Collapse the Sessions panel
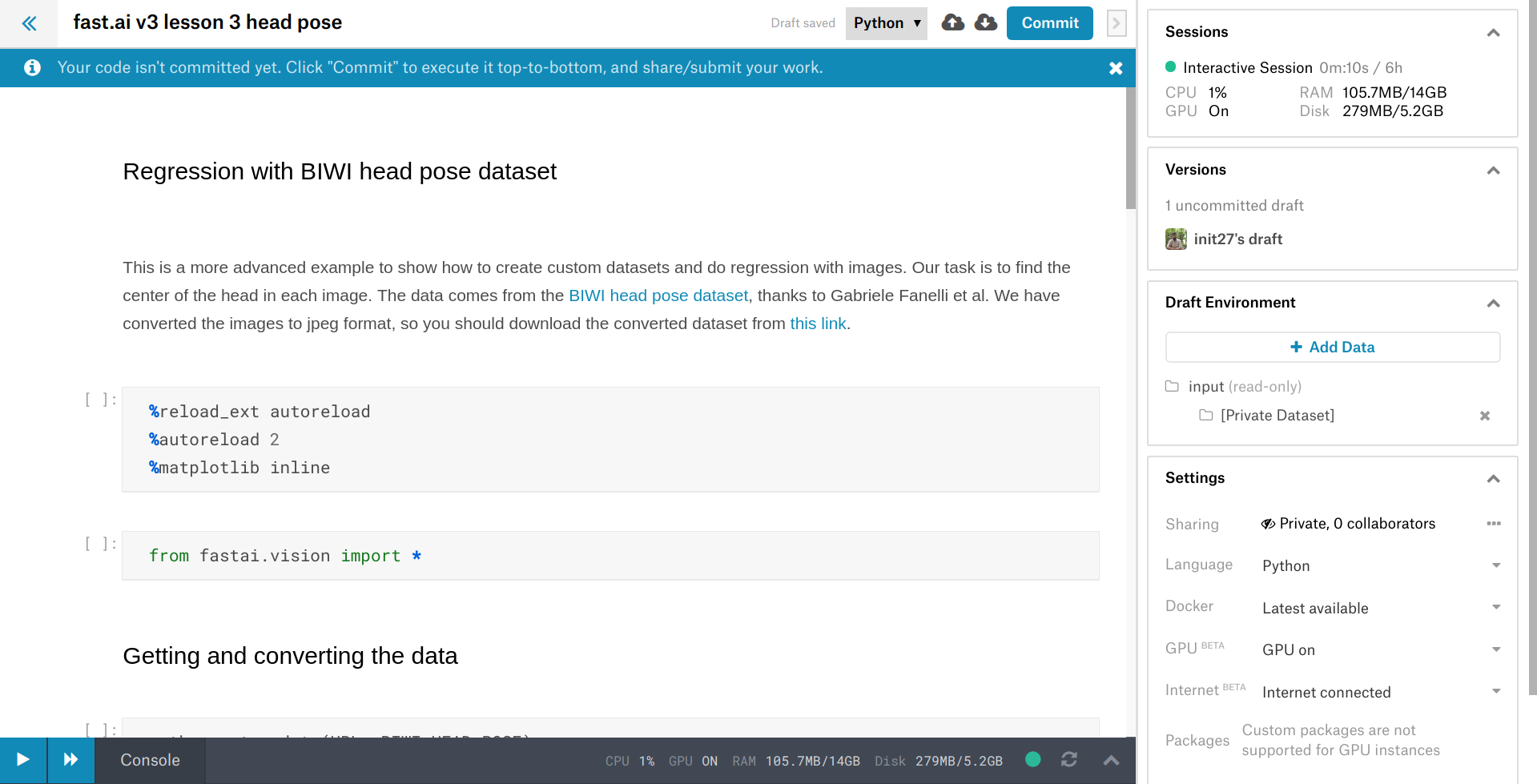Image resolution: width=1537 pixels, height=784 pixels. [1493, 33]
